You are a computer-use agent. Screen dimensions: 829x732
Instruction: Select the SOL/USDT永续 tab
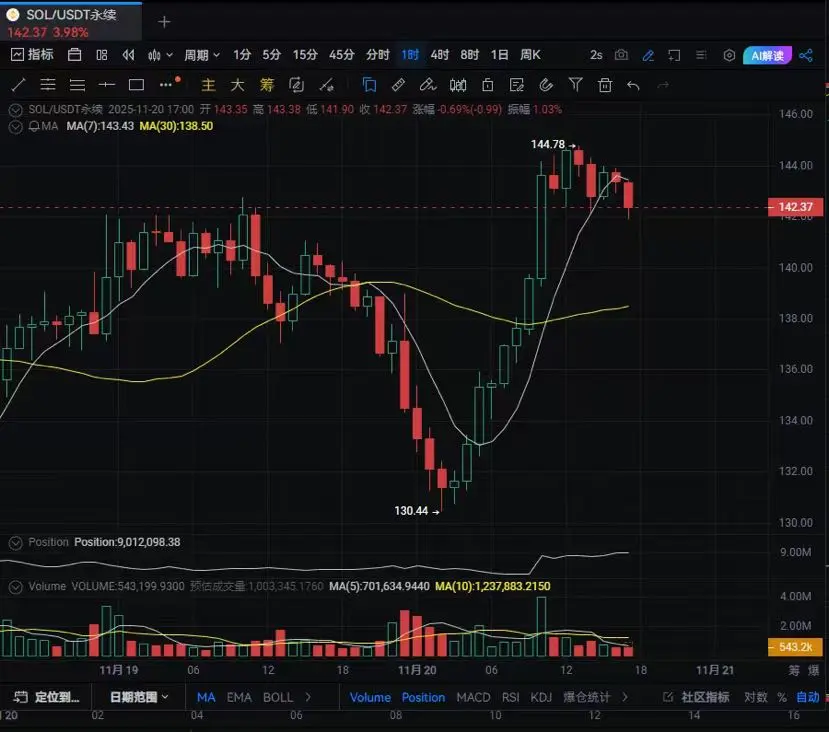[x=70, y=22]
